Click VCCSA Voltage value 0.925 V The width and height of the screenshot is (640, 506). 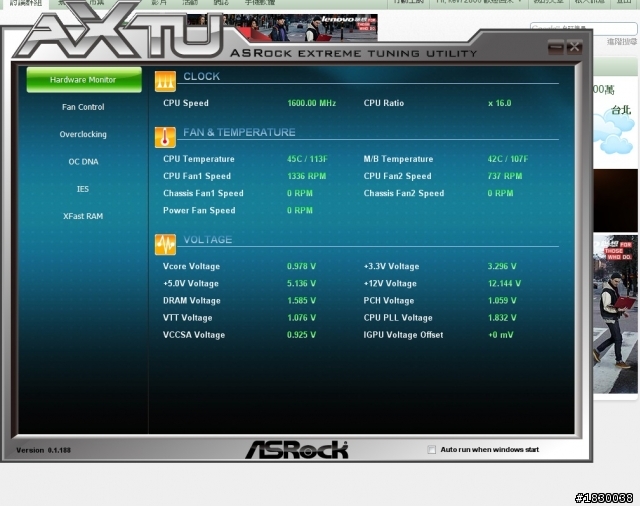click(x=301, y=335)
